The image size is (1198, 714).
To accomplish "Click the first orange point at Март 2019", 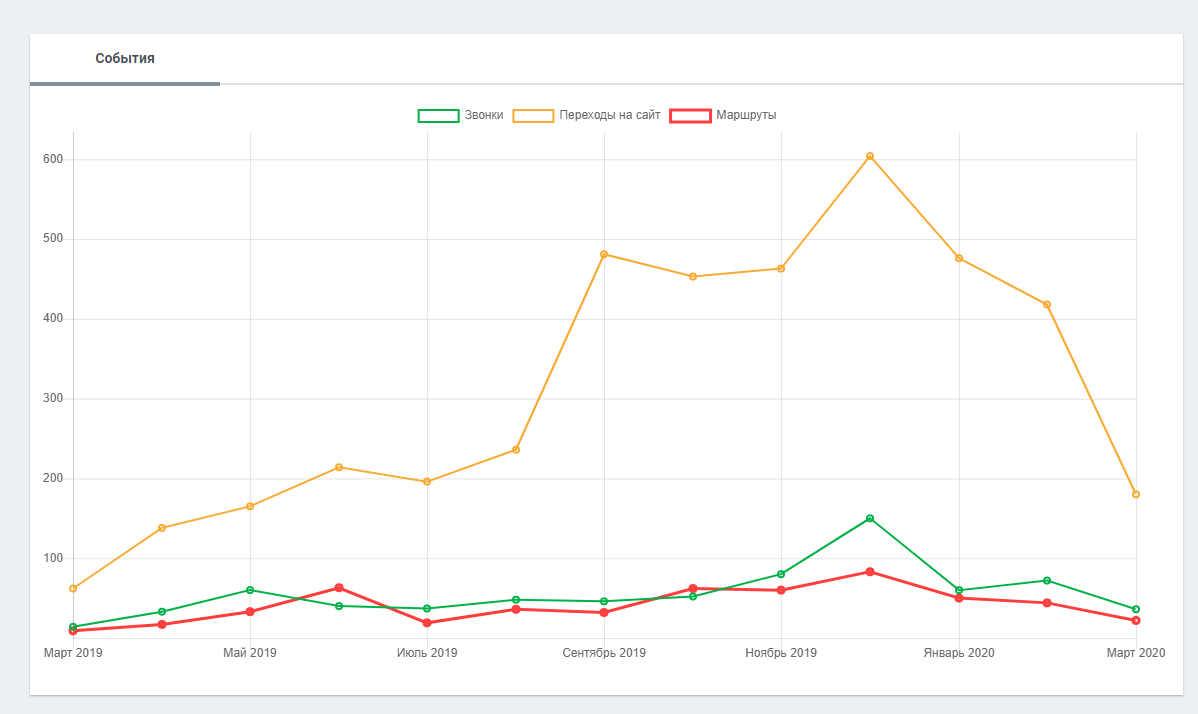I will [73, 589].
